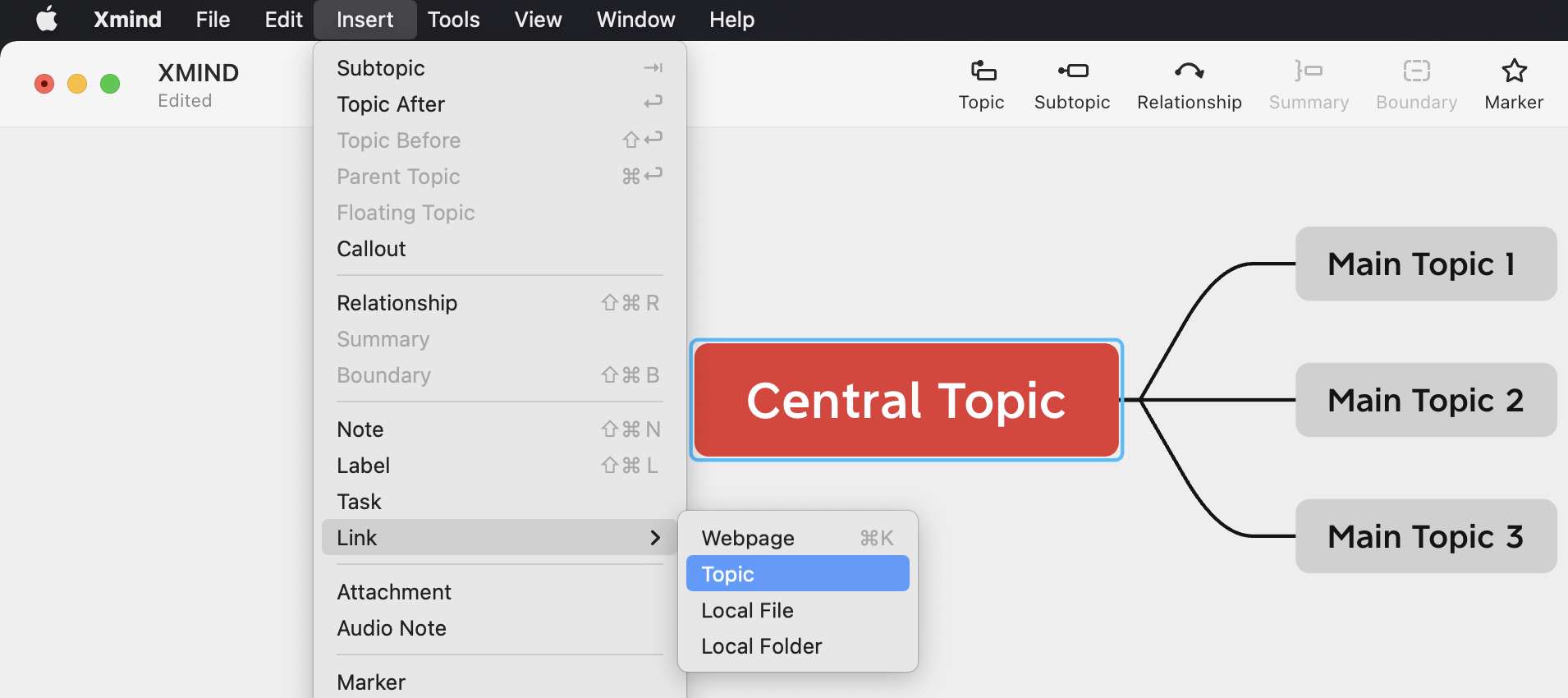Select the Main Topic 1 node
The image size is (1568, 698).
coord(1426,264)
